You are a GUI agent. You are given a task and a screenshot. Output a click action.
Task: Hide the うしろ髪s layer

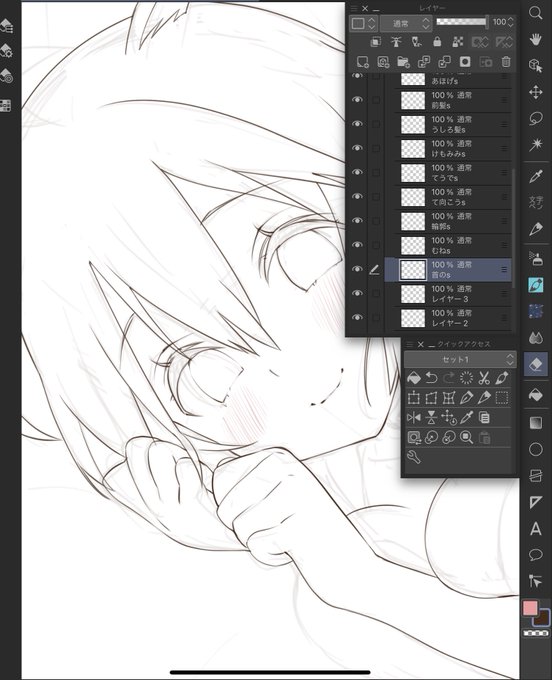(357, 124)
